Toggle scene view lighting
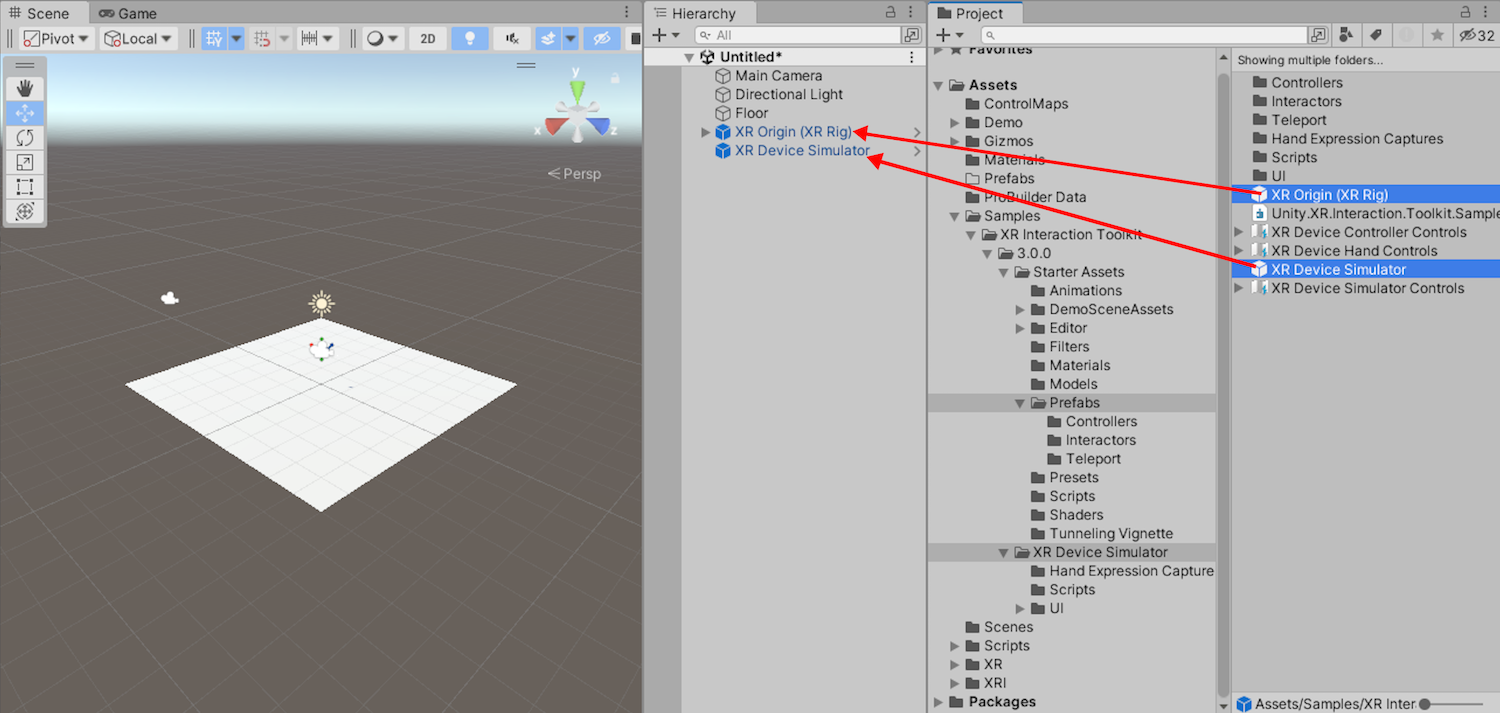Screen dimensions: 1500x713 467,37
